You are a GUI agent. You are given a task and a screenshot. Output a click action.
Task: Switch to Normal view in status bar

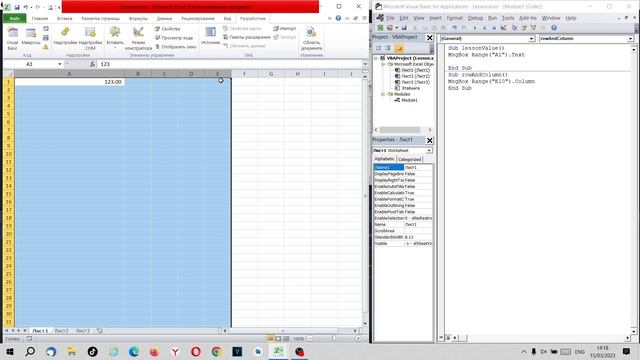coord(270,339)
